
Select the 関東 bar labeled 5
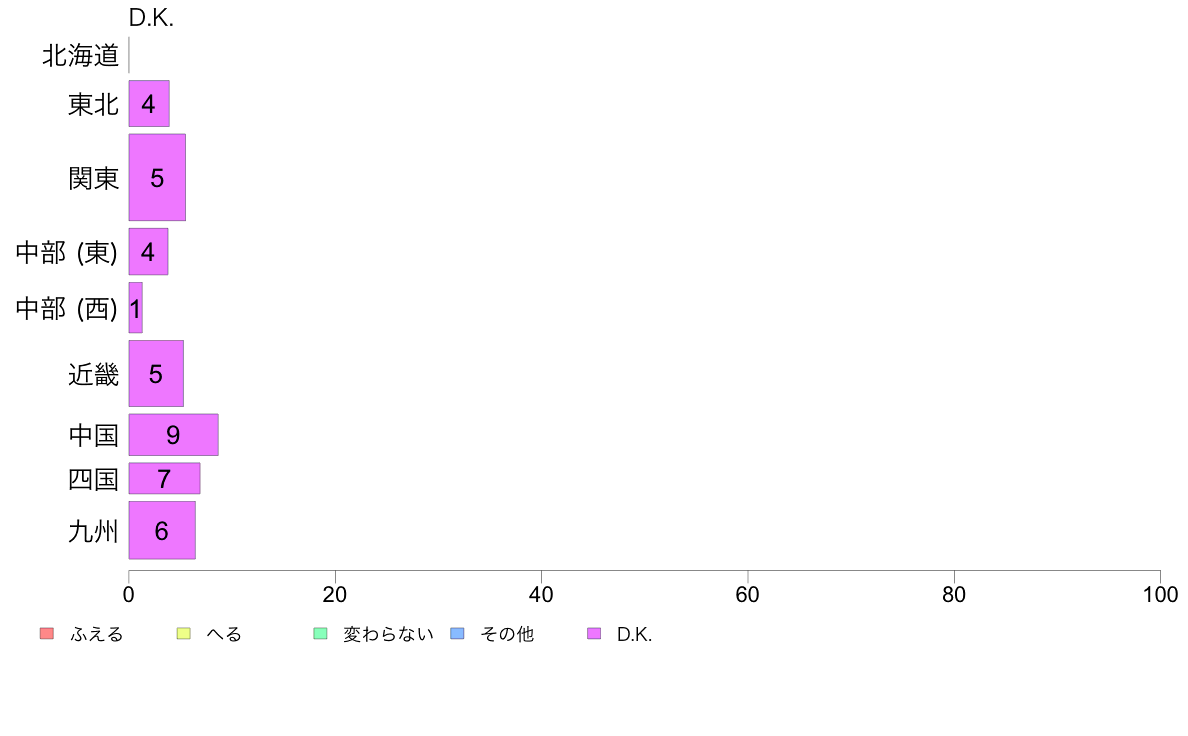tap(157, 177)
